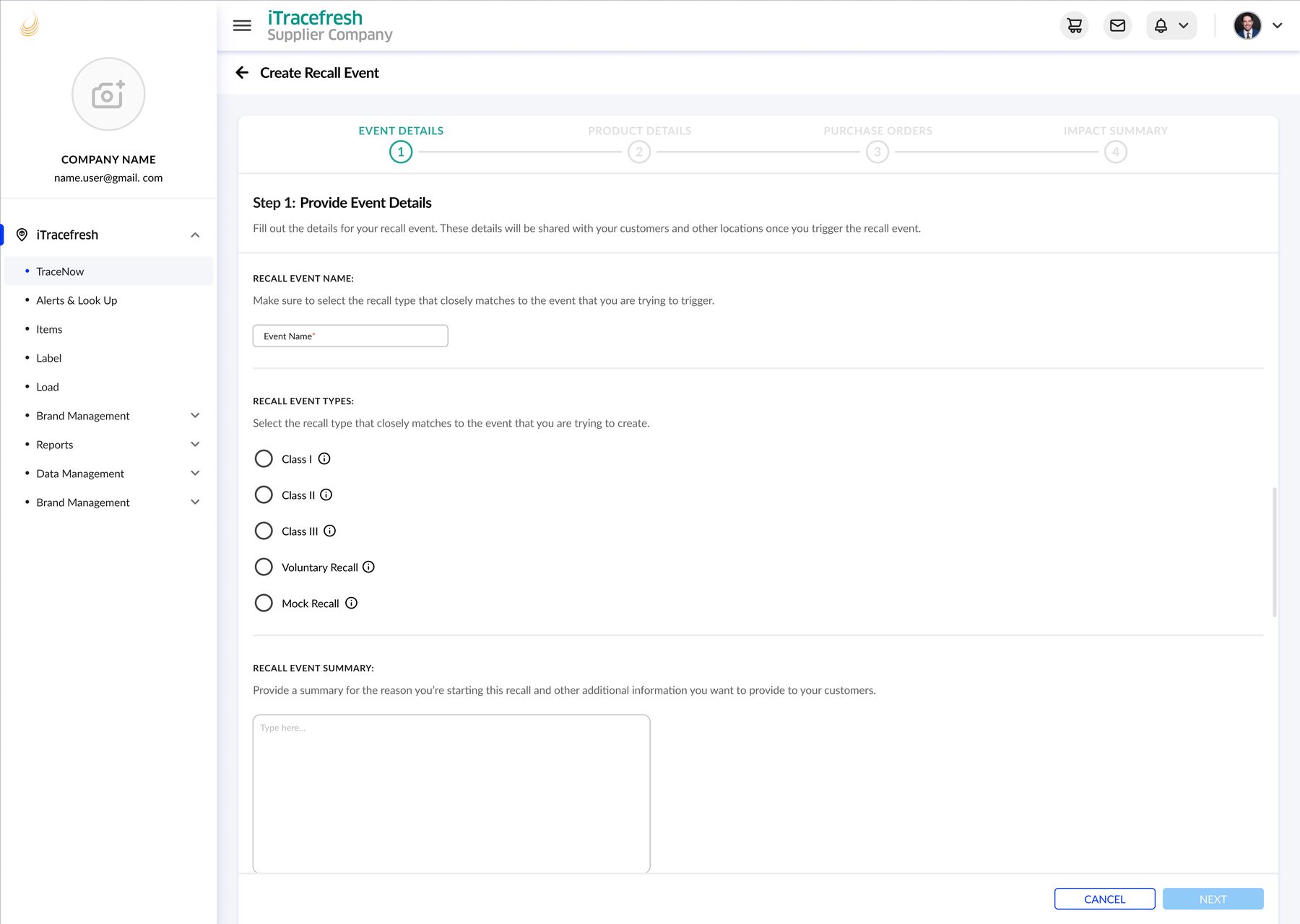Select the Class II radio button

(264, 494)
